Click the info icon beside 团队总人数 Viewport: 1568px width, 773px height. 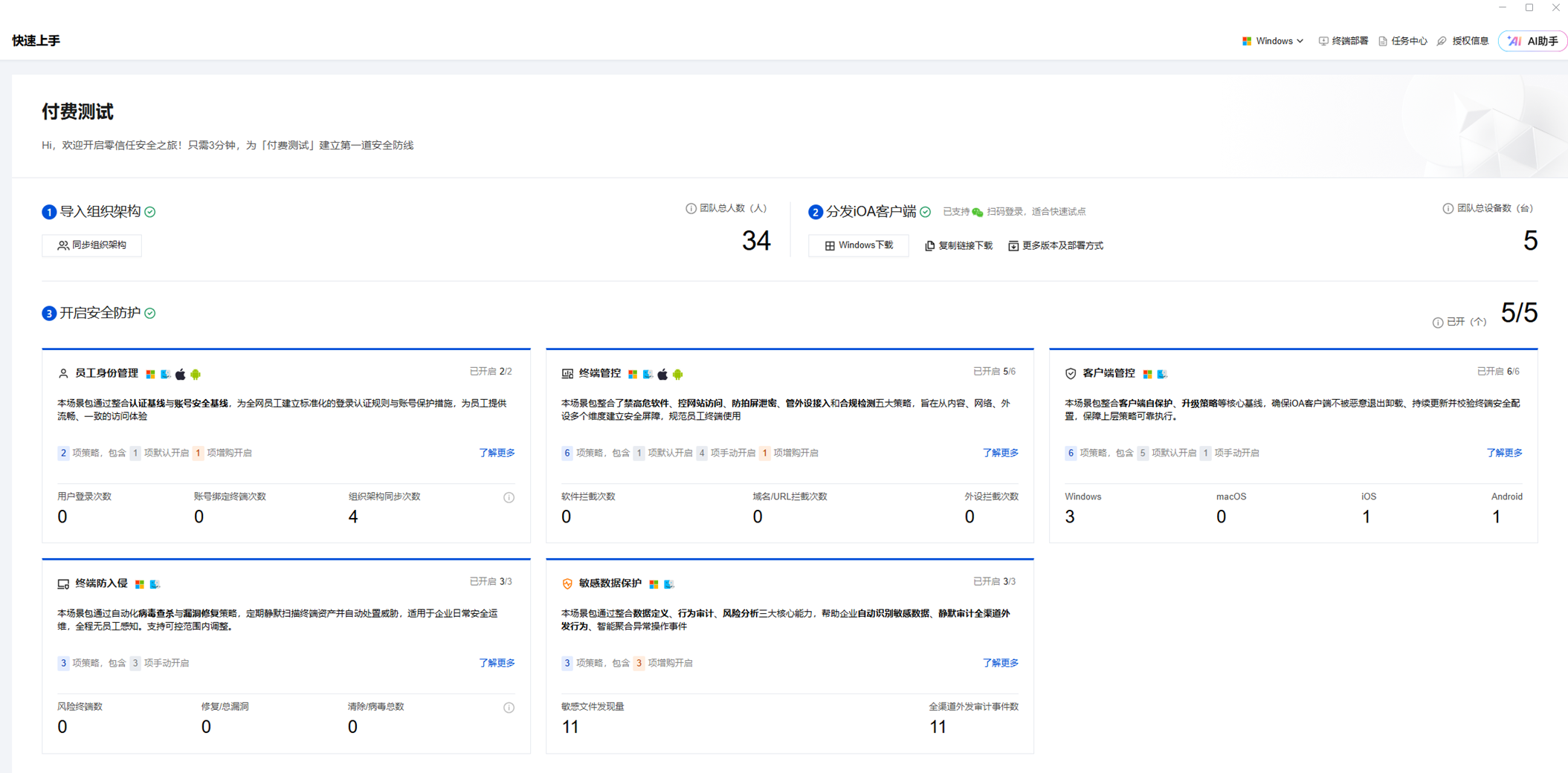click(691, 209)
